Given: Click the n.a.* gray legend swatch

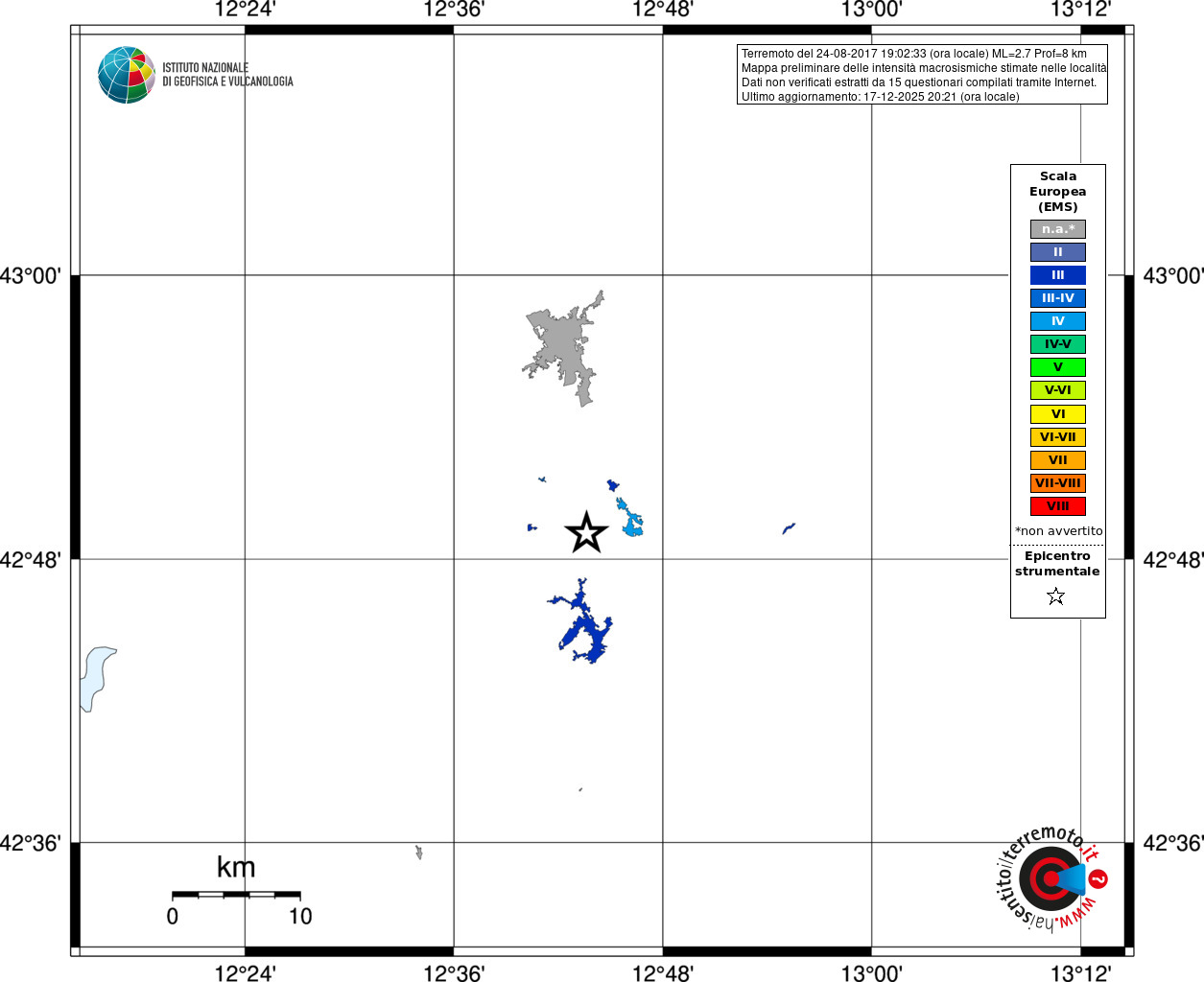Looking at the screenshot, I should click(x=1058, y=229).
